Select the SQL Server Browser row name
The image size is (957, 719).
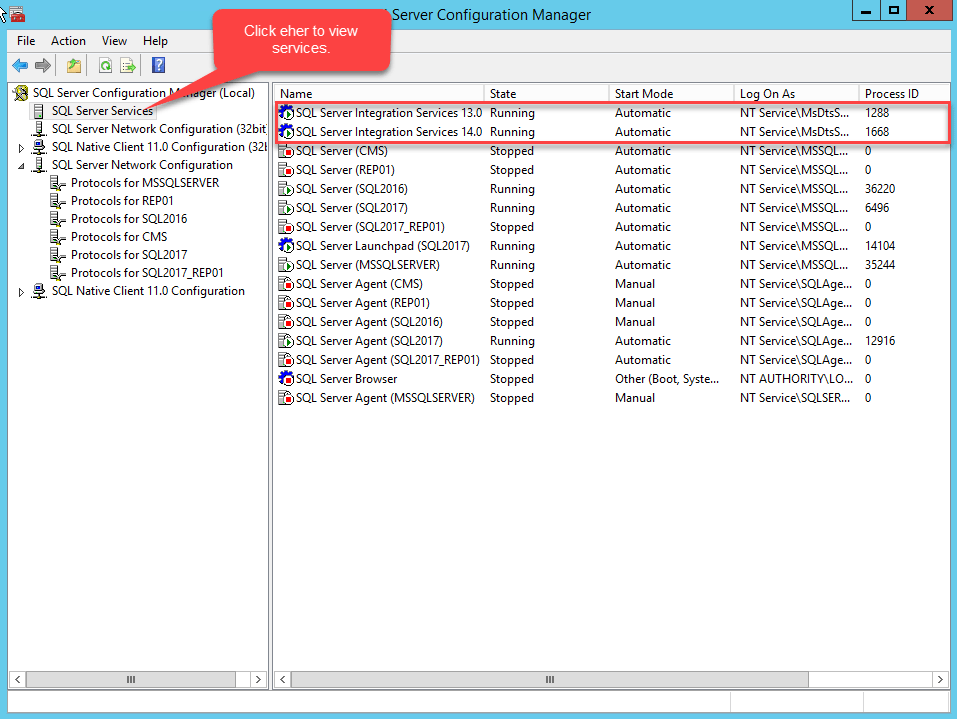click(x=346, y=379)
